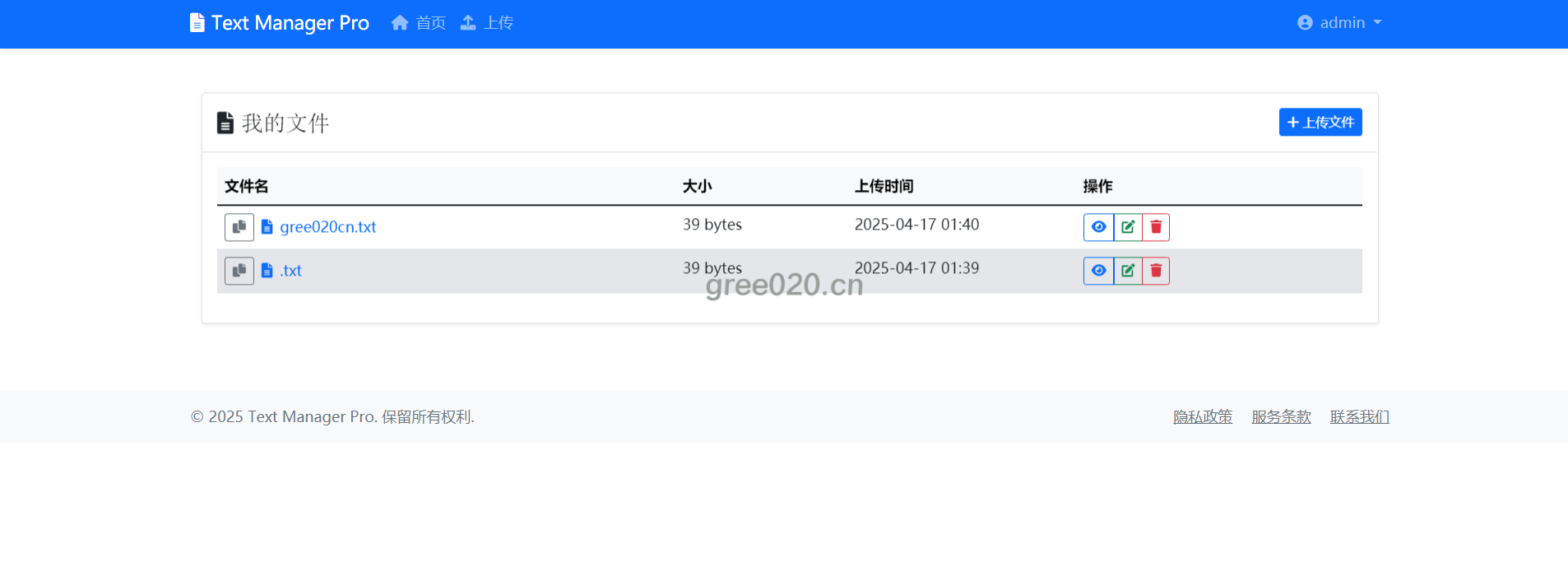The width and height of the screenshot is (1568, 576).
Task: View gree020cn.txt with the eye icon
Action: click(x=1098, y=227)
